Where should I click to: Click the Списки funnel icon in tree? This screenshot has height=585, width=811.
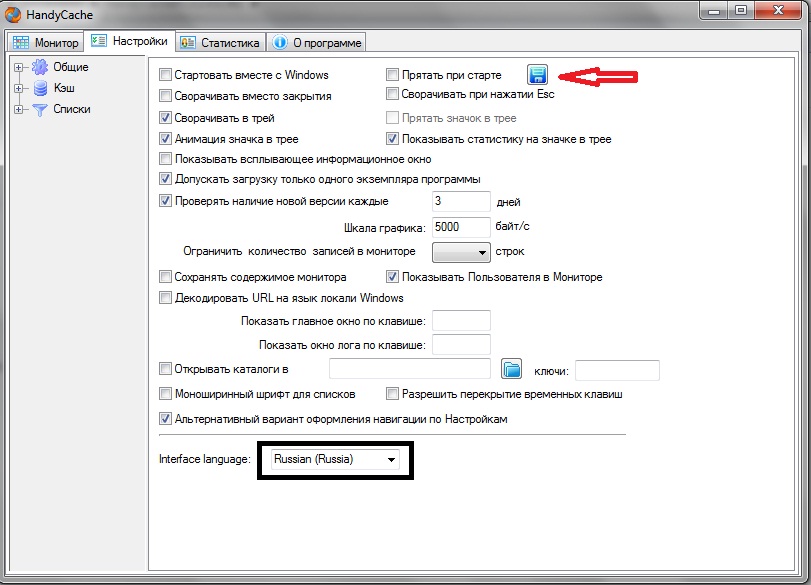tap(40, 110)
